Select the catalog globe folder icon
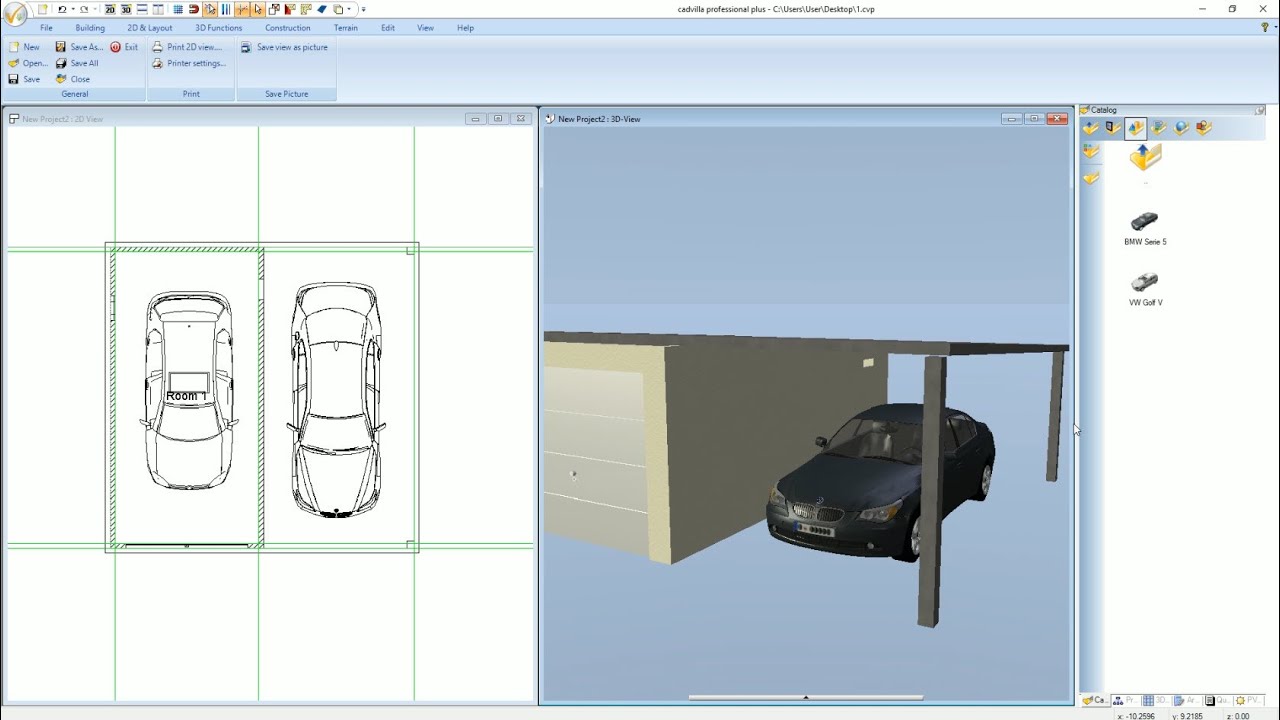1280x720 pixels. (x=1181, y=128)
